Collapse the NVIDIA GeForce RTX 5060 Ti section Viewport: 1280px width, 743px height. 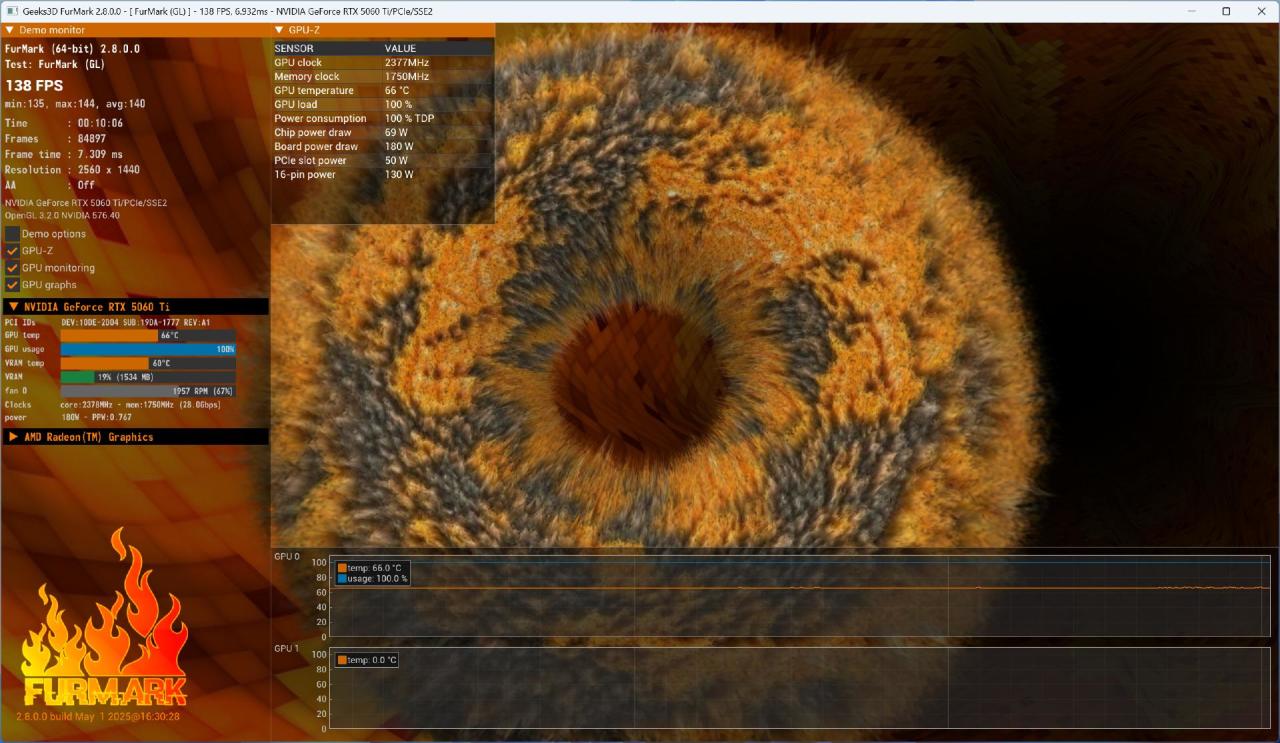coord(13,307)
